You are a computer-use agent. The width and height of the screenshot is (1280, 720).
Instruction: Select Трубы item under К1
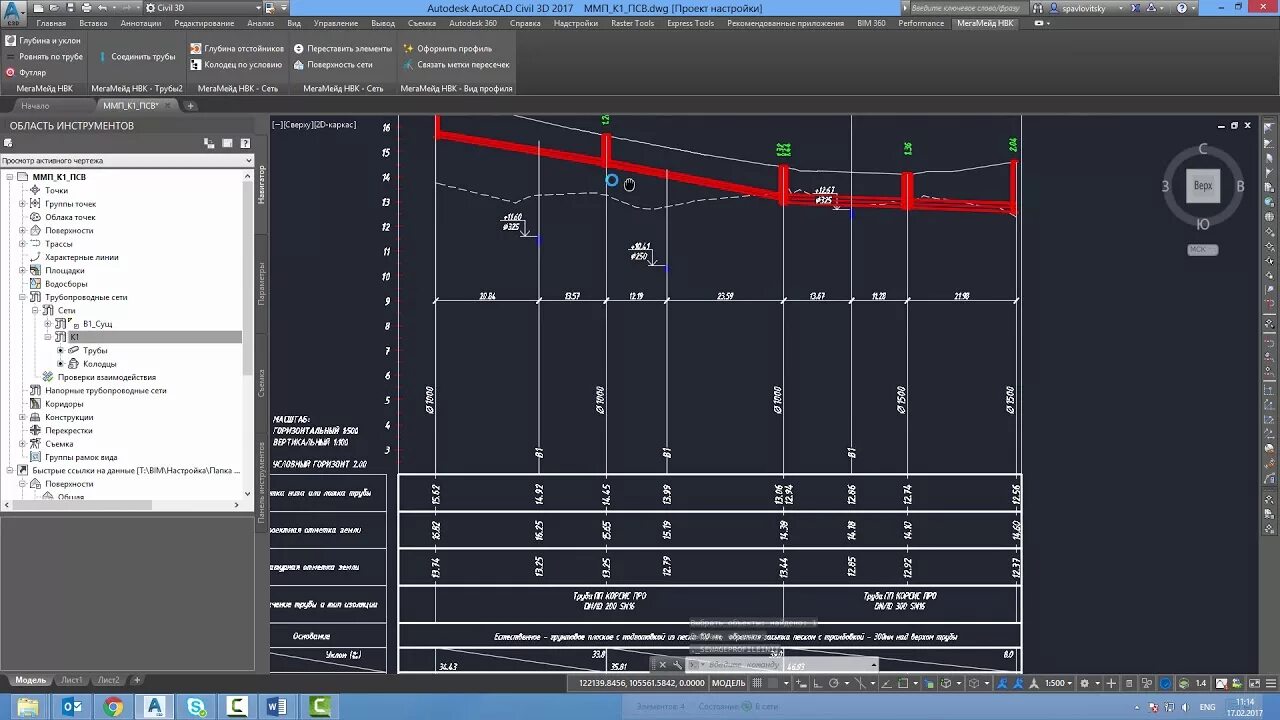click(x=95, y=351)
